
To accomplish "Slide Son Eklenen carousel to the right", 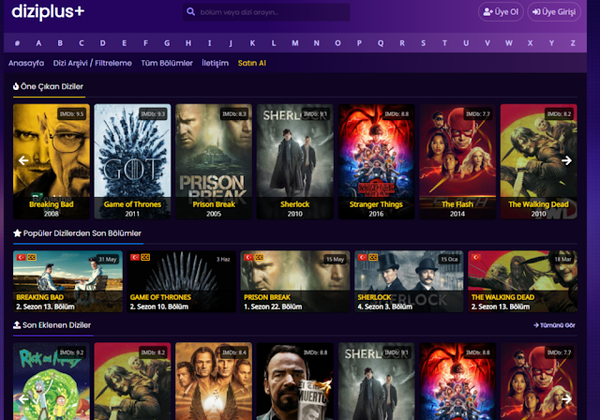I will (x=567, y=399).
